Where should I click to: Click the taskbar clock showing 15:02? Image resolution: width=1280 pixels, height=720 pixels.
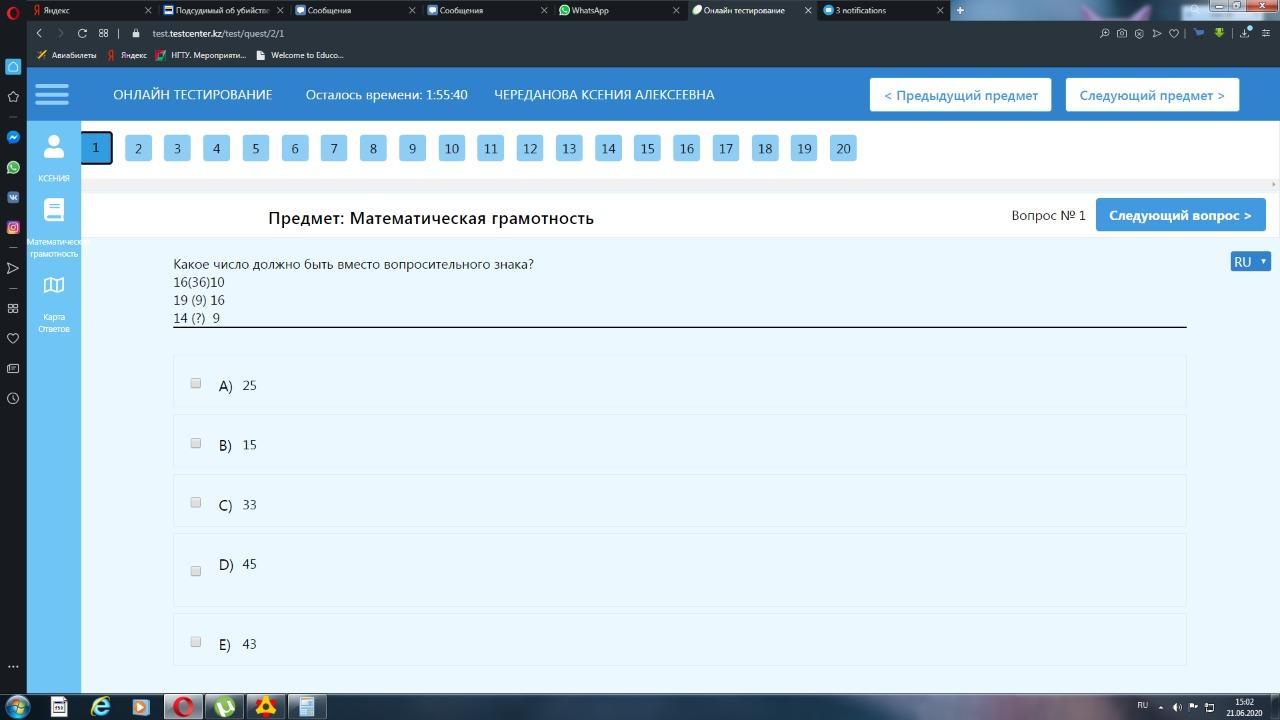(x=1244, y=707)
